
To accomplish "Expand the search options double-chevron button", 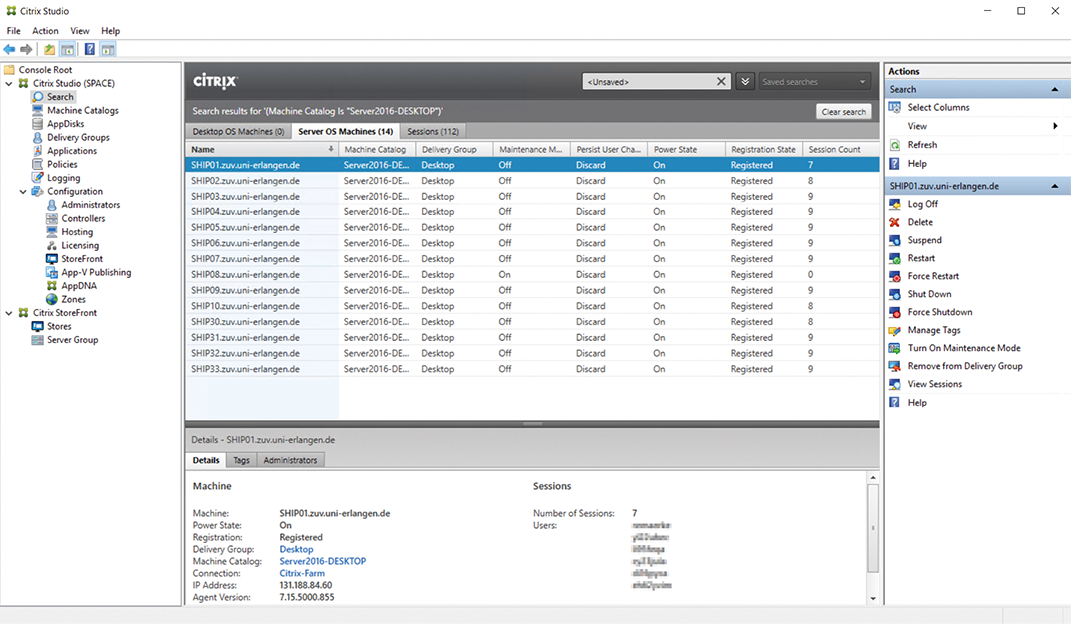I will [x=744, y=82].
